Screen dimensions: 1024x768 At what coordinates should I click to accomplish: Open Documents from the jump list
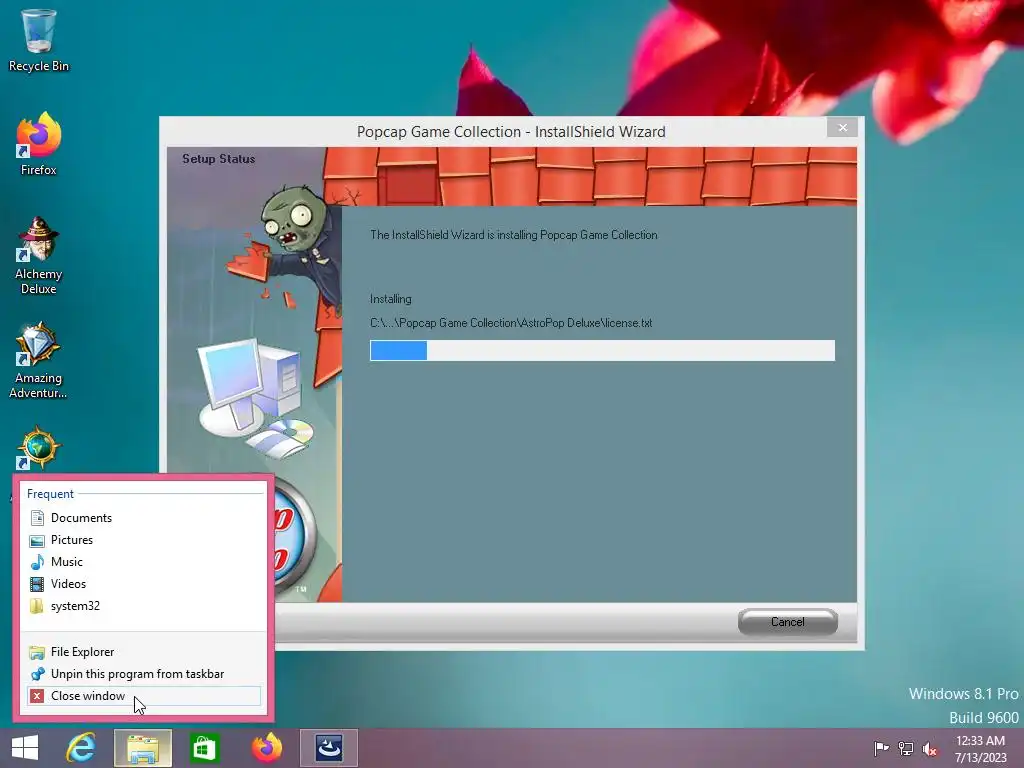pyautogui.click(x=144, y=518)
